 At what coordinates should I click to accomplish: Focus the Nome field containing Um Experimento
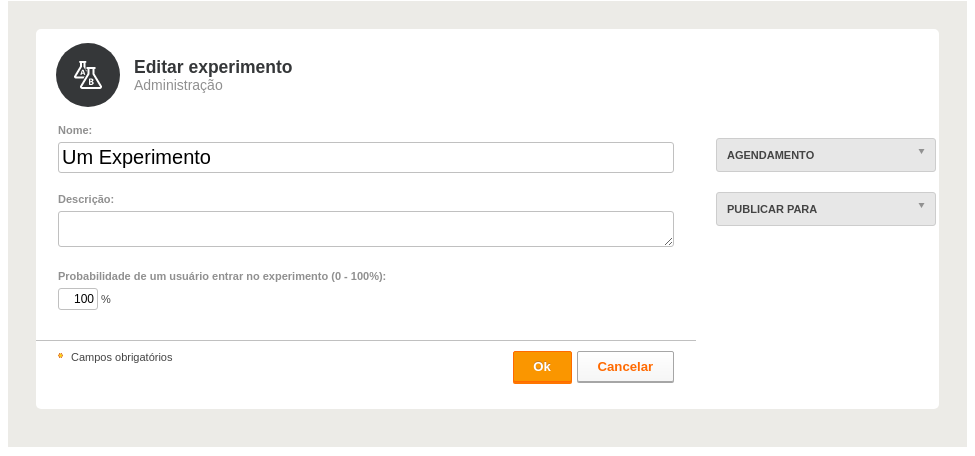(366, 157)
